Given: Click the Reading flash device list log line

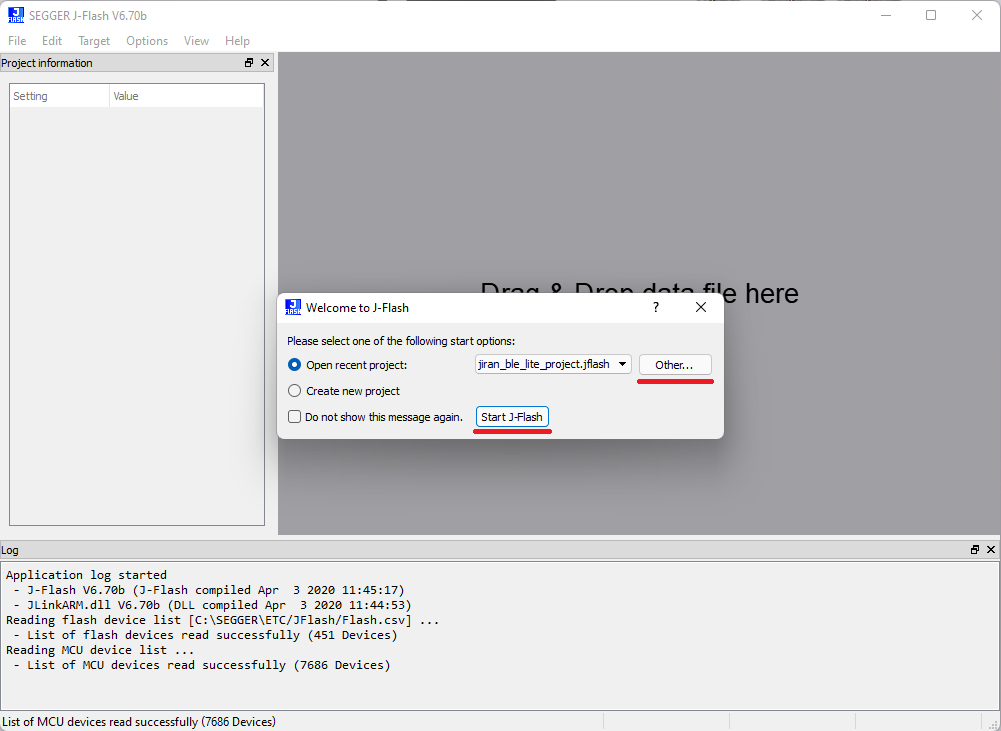Looking at the screenshot, I should click(x=223, y=620).
